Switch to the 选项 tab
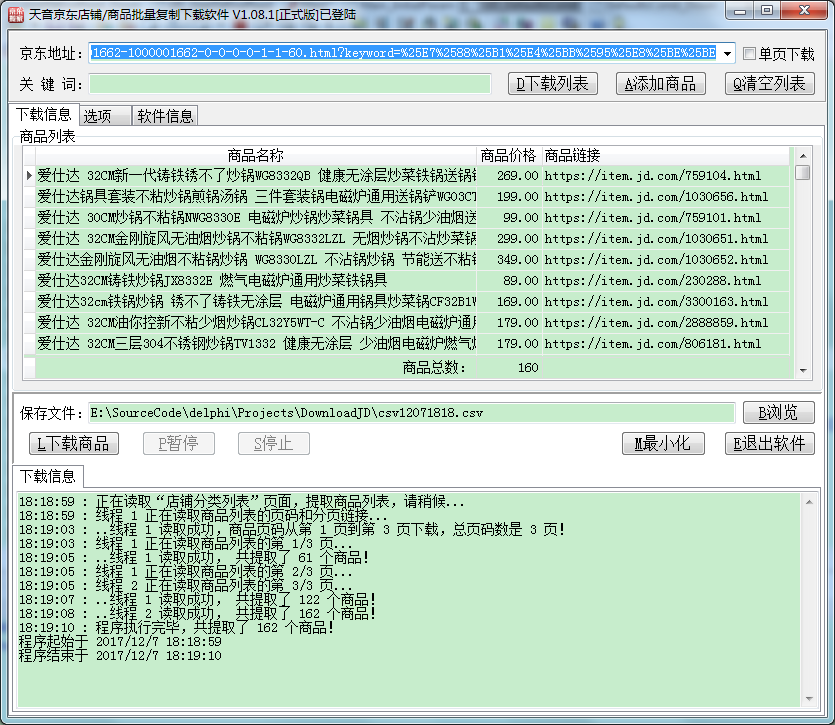The width and height of the screenshot is (835, 725). point(105,116)
